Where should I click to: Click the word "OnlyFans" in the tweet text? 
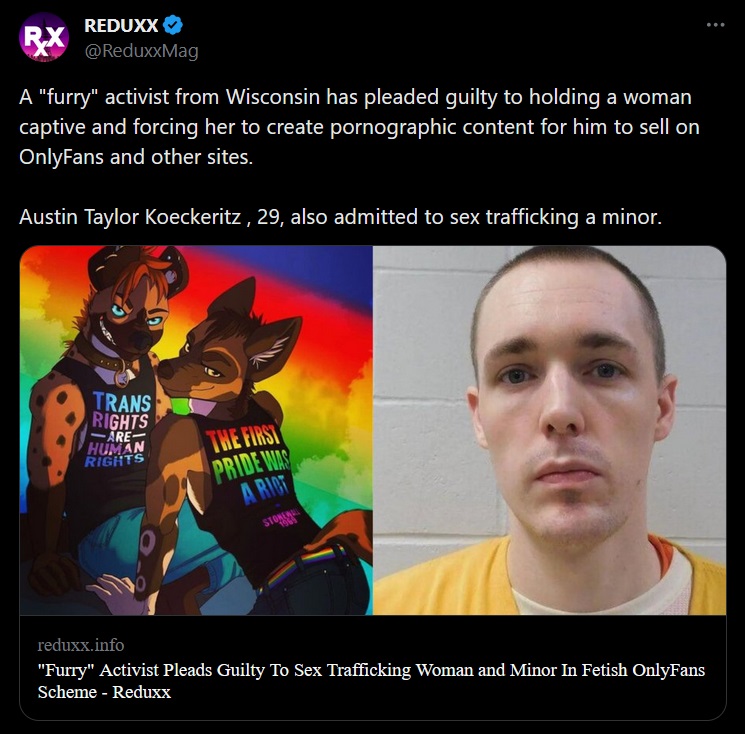point(61,157)
